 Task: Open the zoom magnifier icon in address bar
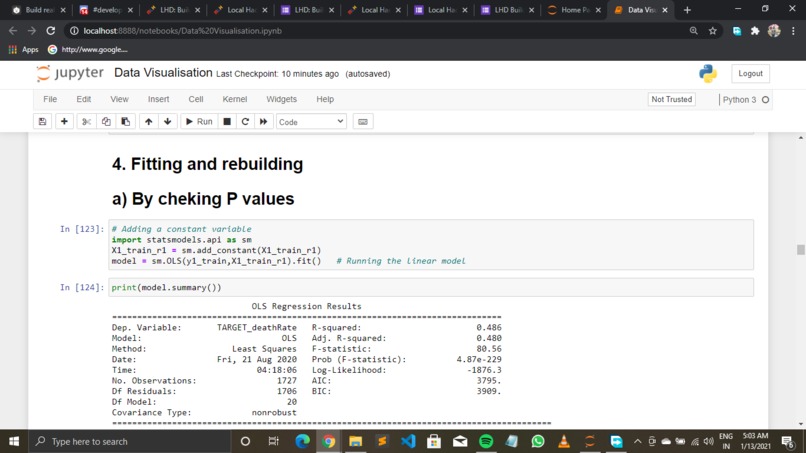[x=693, y=31]
